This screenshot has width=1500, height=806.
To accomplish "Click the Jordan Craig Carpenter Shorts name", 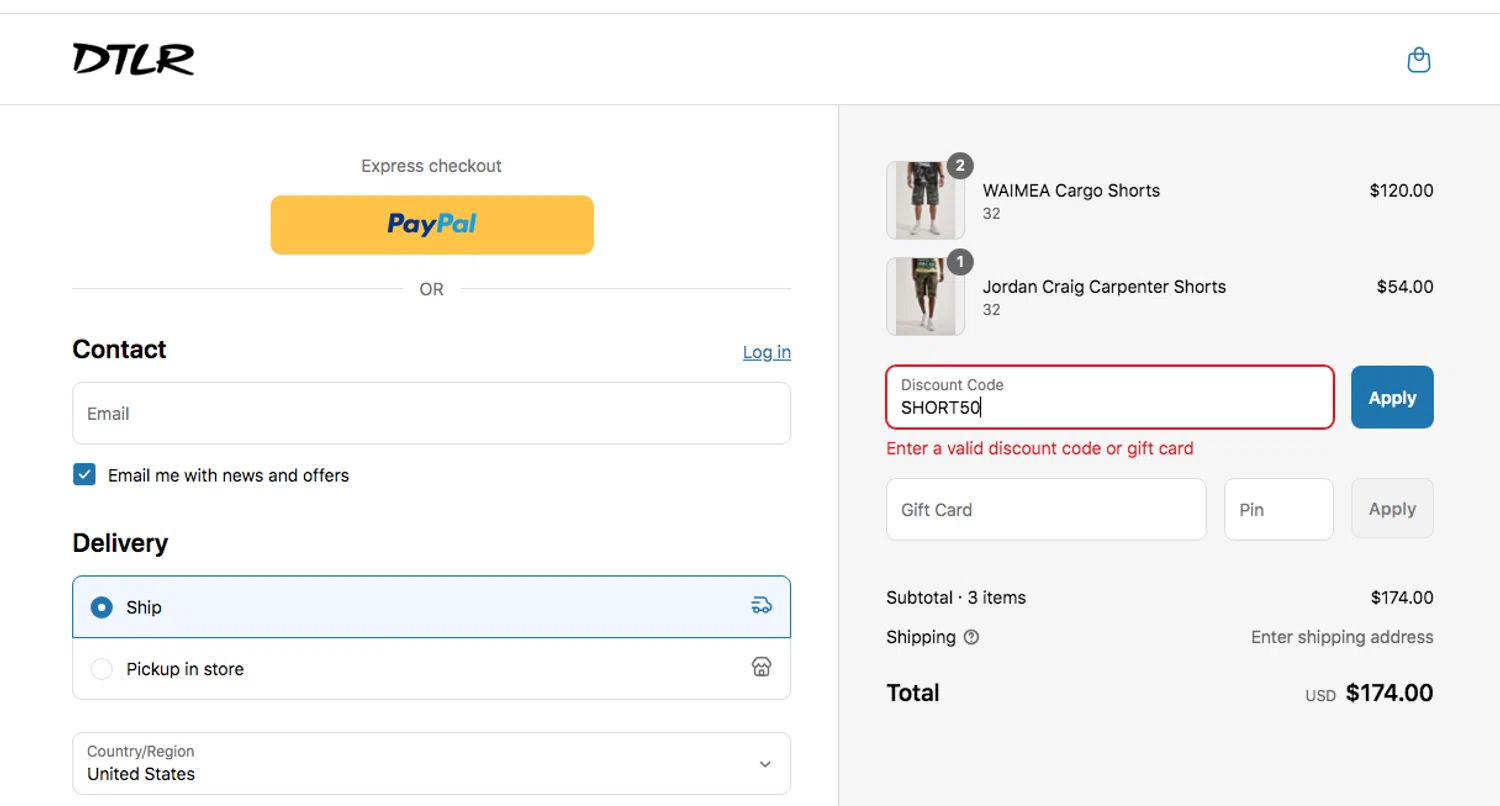I will click(x=1104, y=287).
